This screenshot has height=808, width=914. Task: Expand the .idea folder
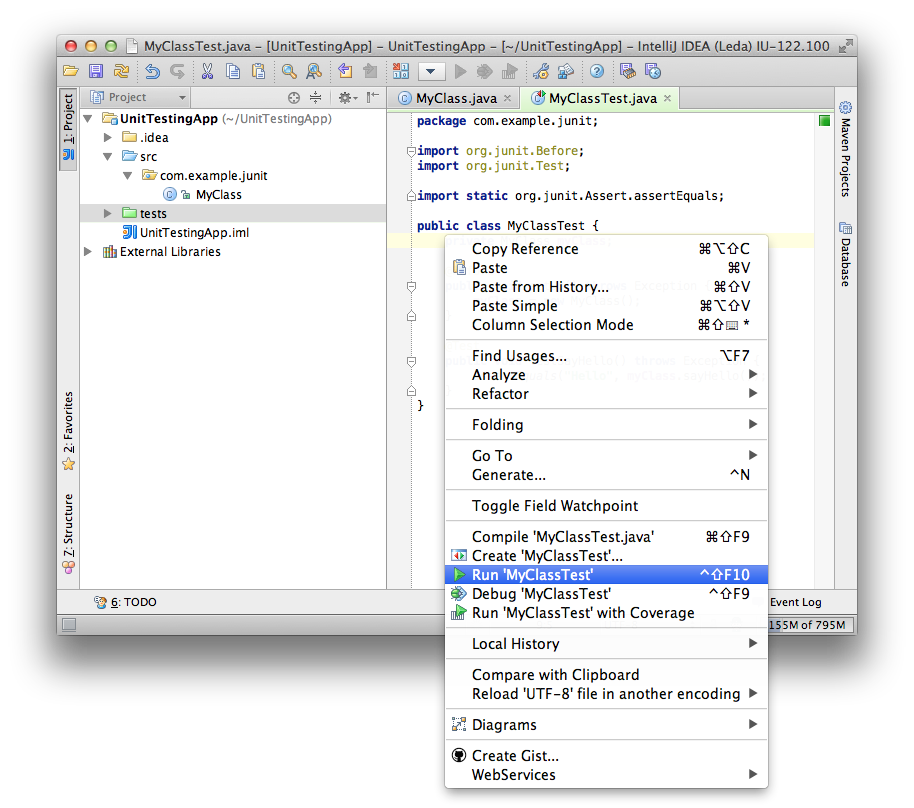point(107,138)
